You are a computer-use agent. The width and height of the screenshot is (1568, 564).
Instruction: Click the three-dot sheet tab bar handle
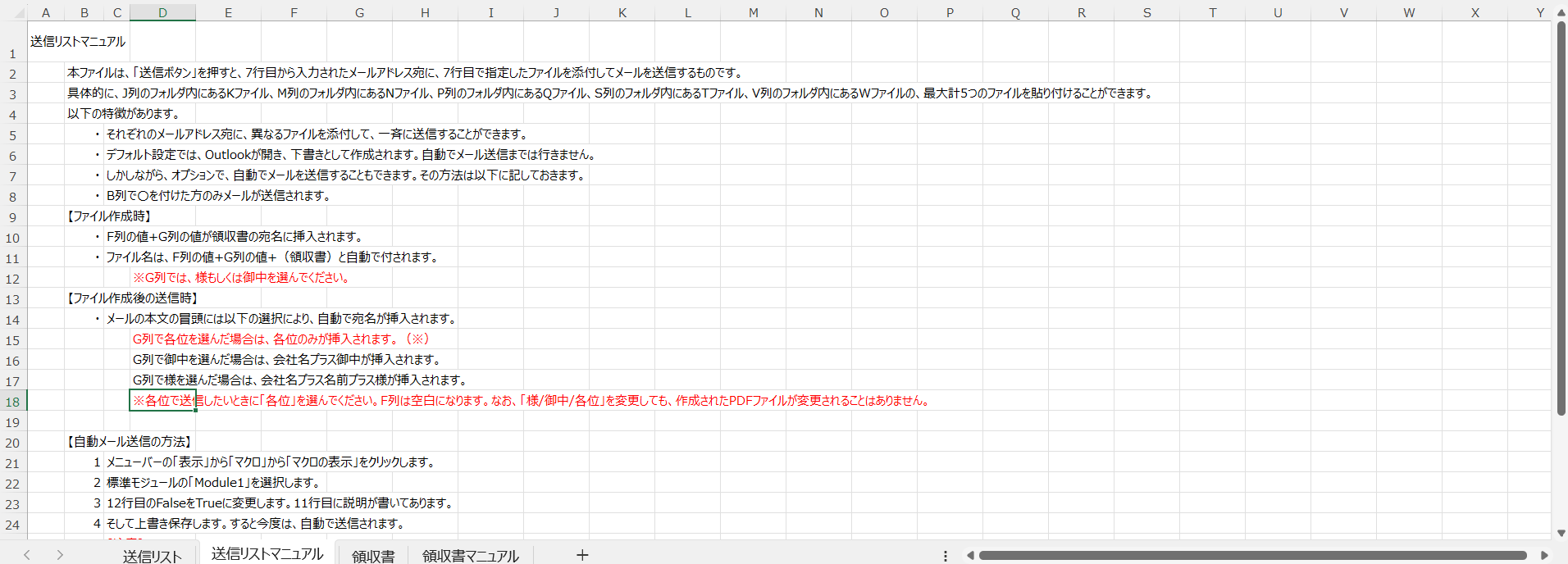[x=946, y=556]
